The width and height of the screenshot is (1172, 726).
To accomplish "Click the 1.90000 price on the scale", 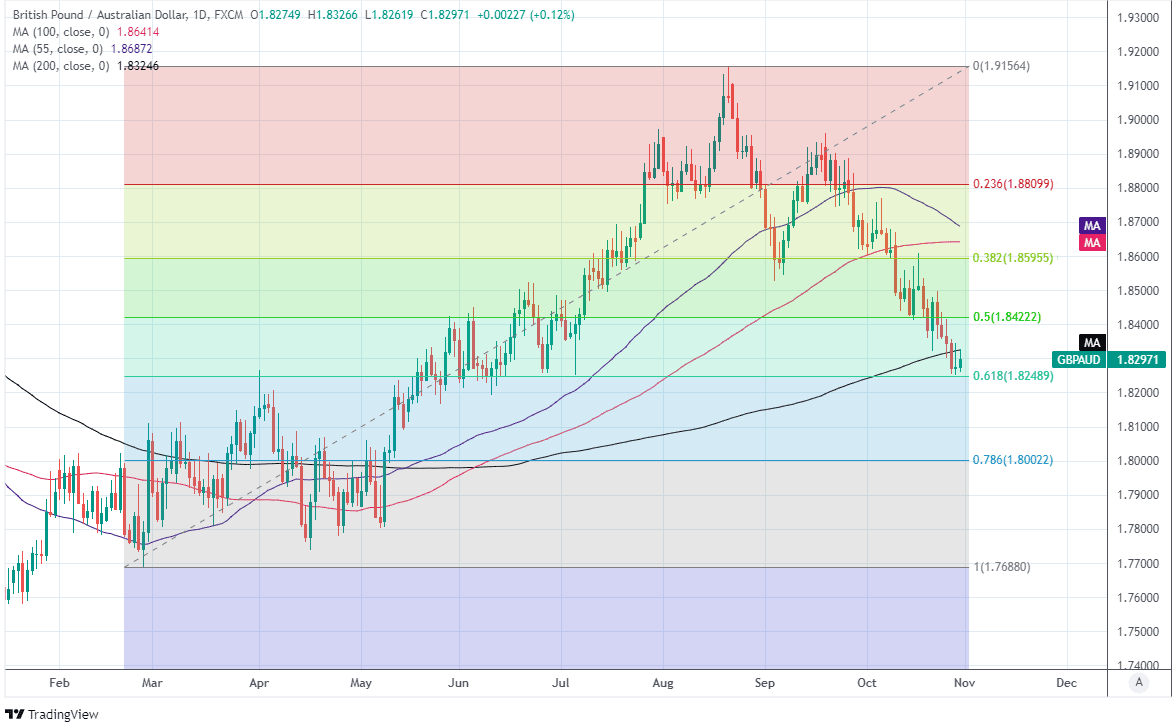I will pyautogui.click(x=1138, y=120).
